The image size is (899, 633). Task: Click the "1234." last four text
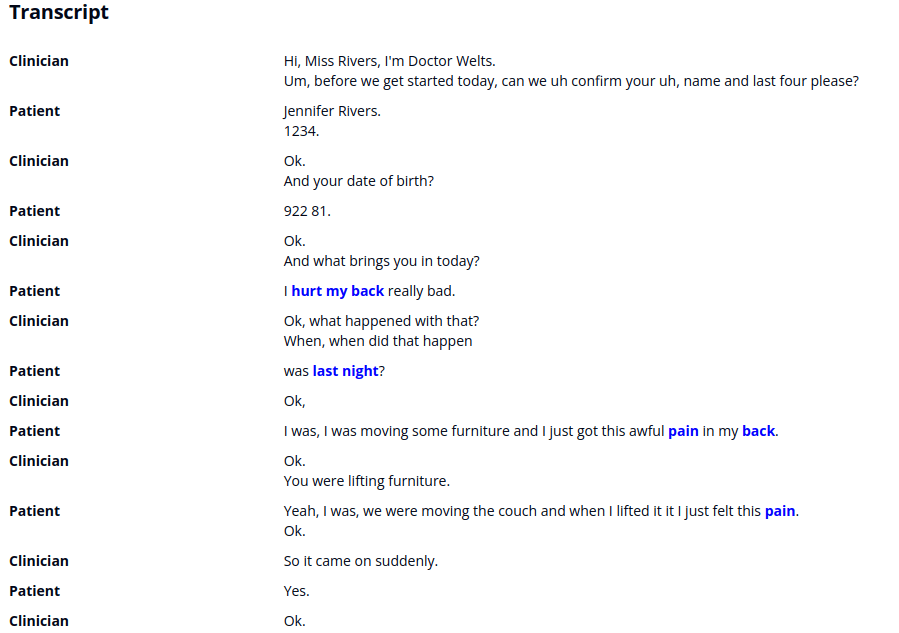[301, 131]
